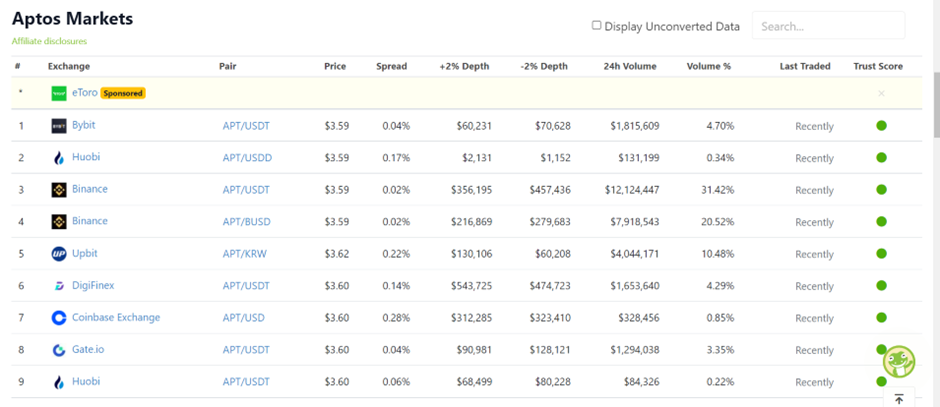The height and width of the screenshot is (407, 940).
Task: Sort by the Trust Score column header
Action: point(878,67)
